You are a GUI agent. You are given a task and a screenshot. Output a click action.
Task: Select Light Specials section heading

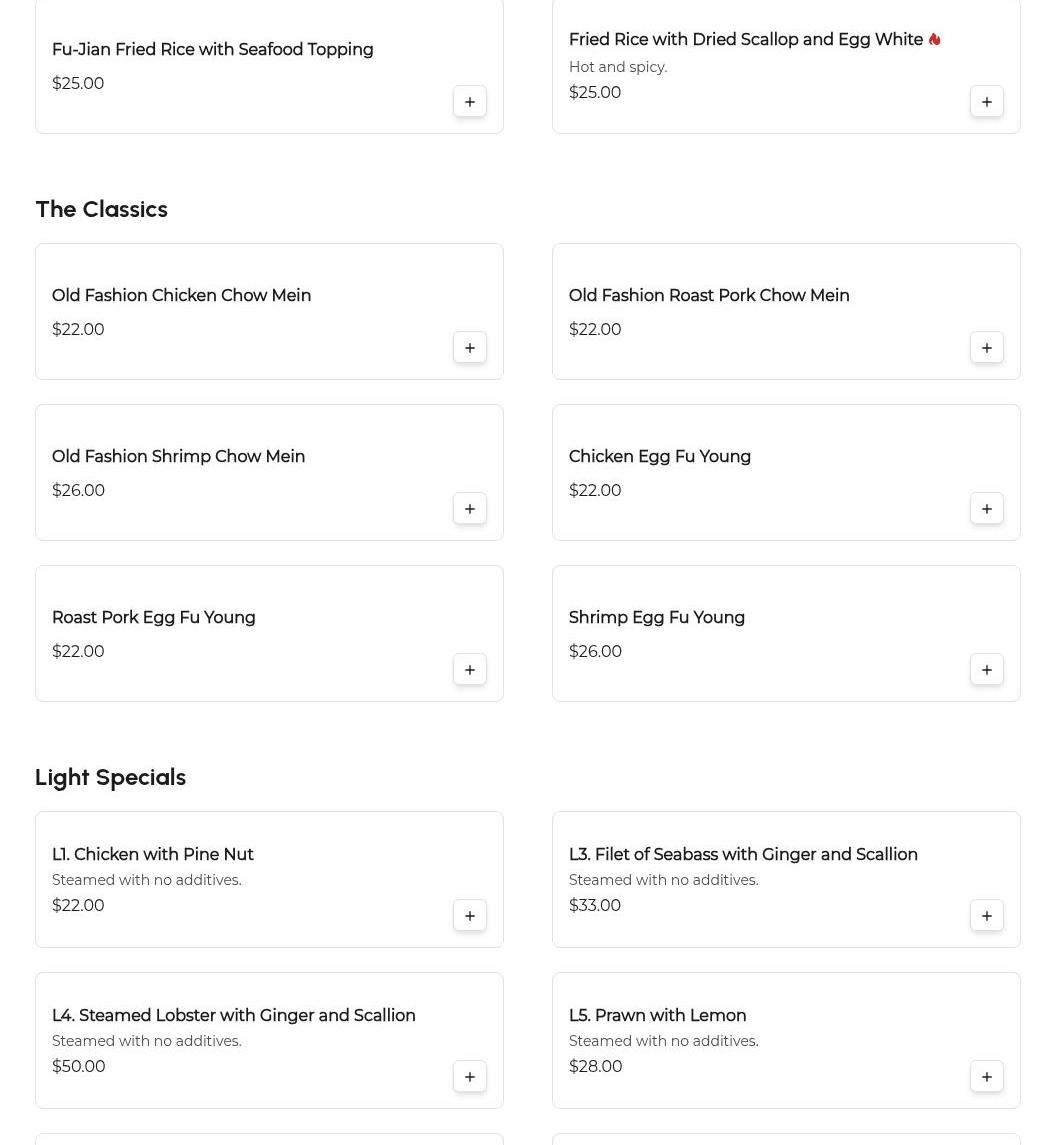pos(110,777)
